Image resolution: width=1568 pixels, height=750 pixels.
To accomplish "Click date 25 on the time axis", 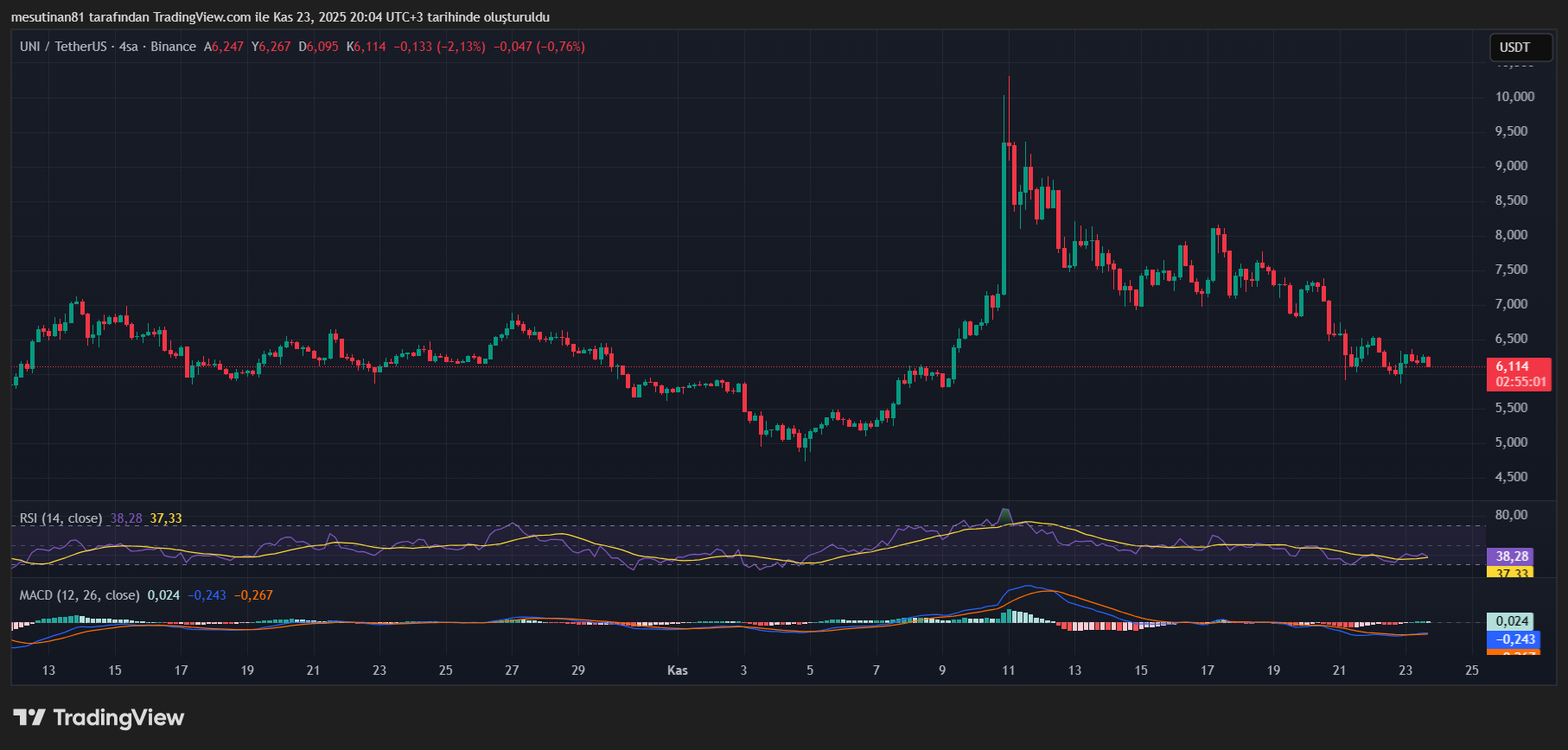I will click(1471, 671).
